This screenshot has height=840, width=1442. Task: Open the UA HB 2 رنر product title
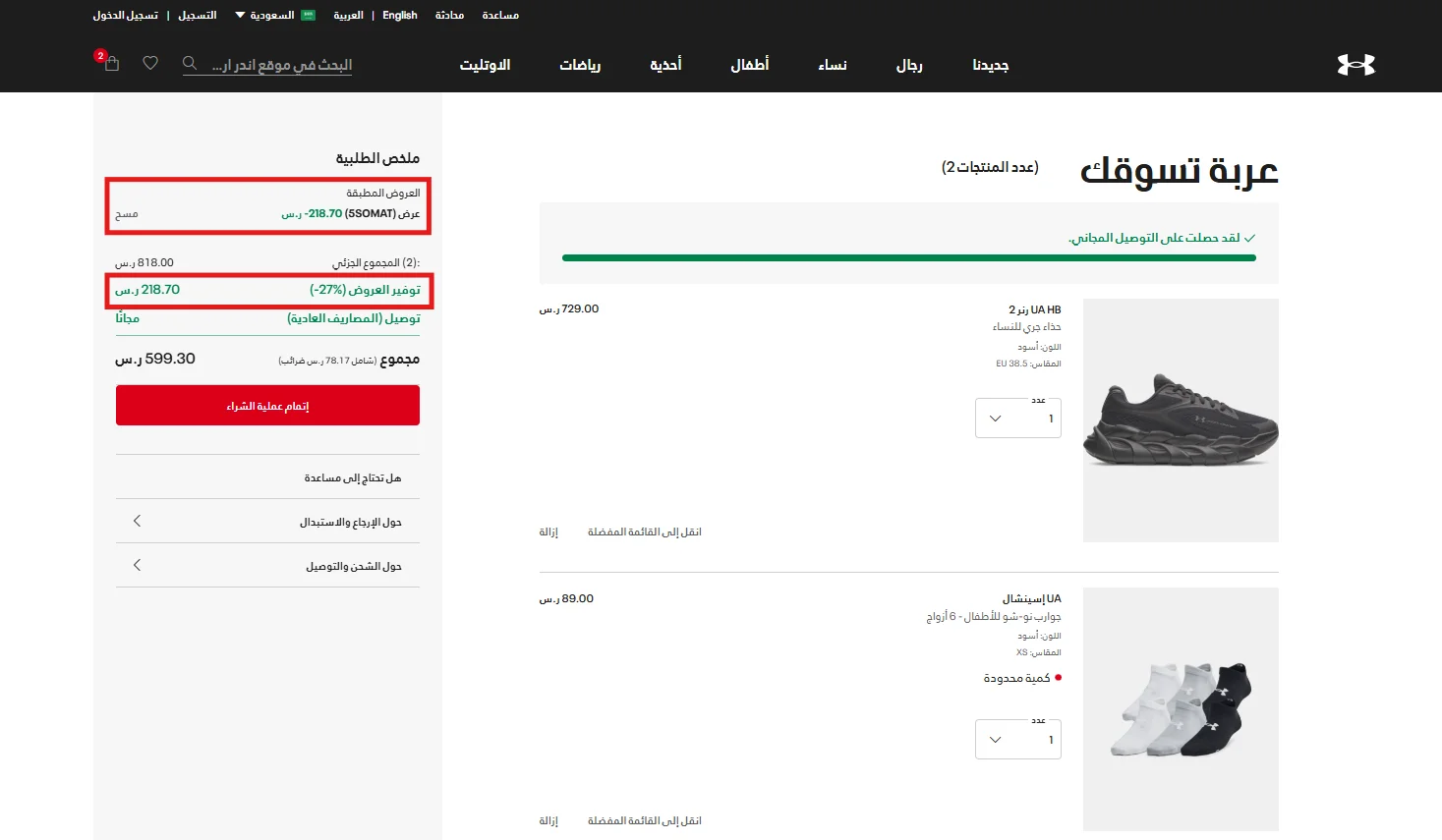[1035, 309]
